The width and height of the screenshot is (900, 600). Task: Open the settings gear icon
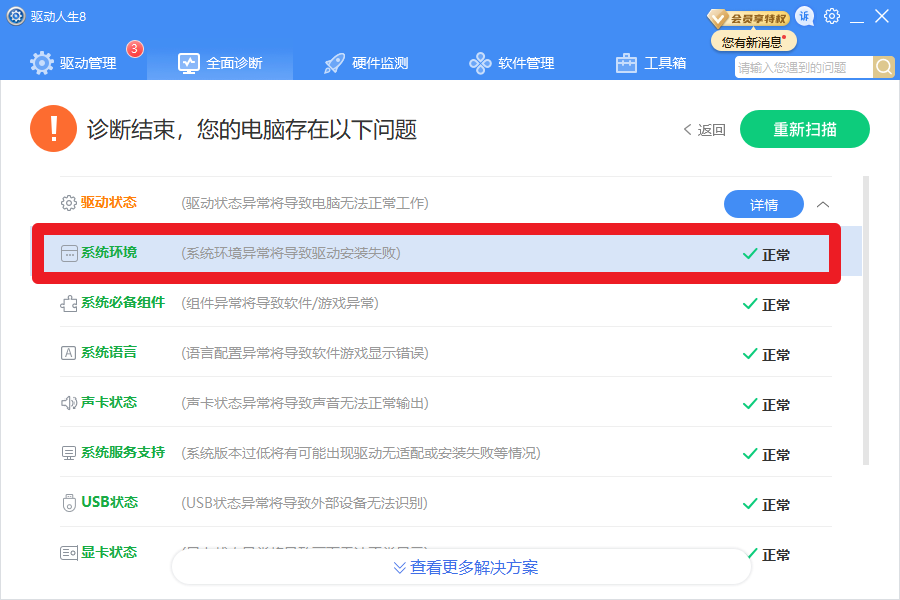click(832, 16)
